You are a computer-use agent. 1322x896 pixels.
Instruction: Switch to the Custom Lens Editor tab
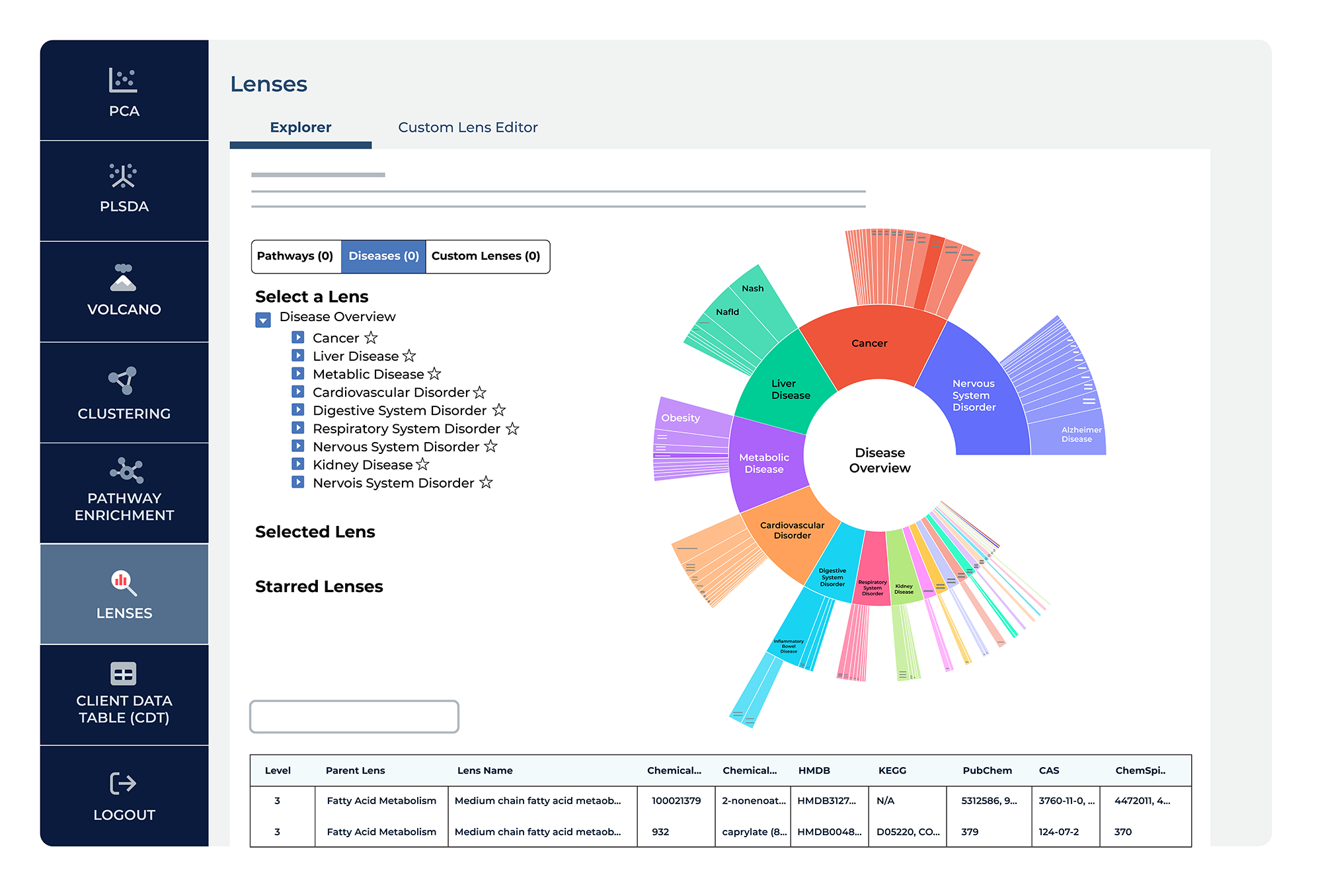(467, 128)
